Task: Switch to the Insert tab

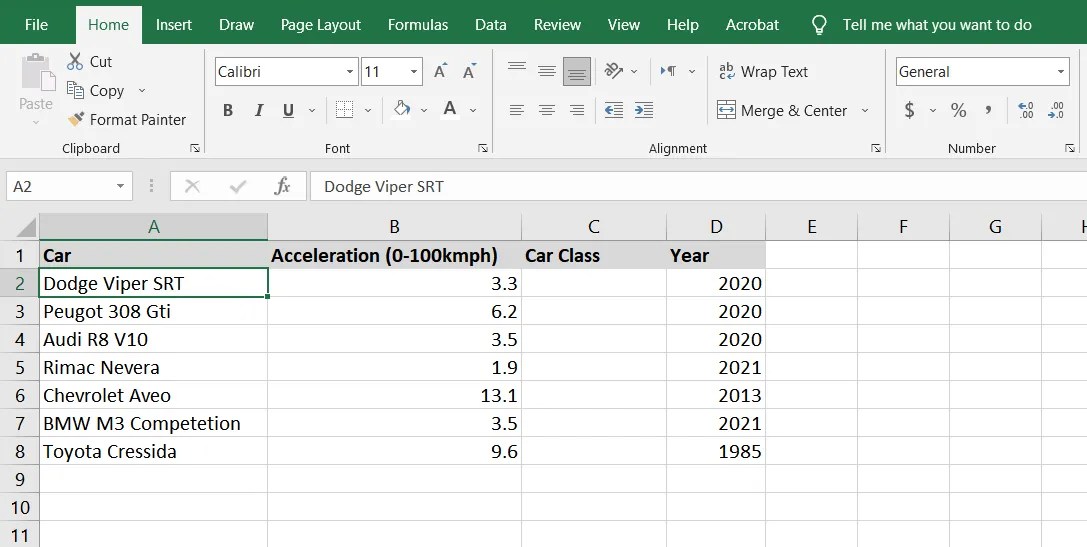Action: [174, 25]
